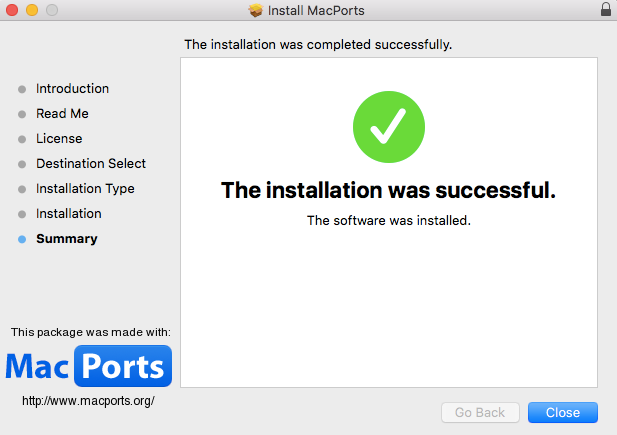Select the License step
Viewport: 617px width, 435px height.
point(59,139)
